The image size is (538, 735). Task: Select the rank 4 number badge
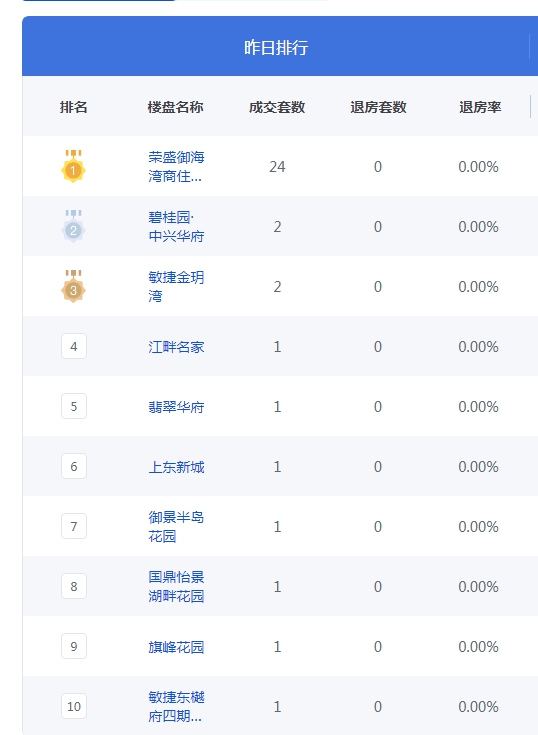pos(74,346)
